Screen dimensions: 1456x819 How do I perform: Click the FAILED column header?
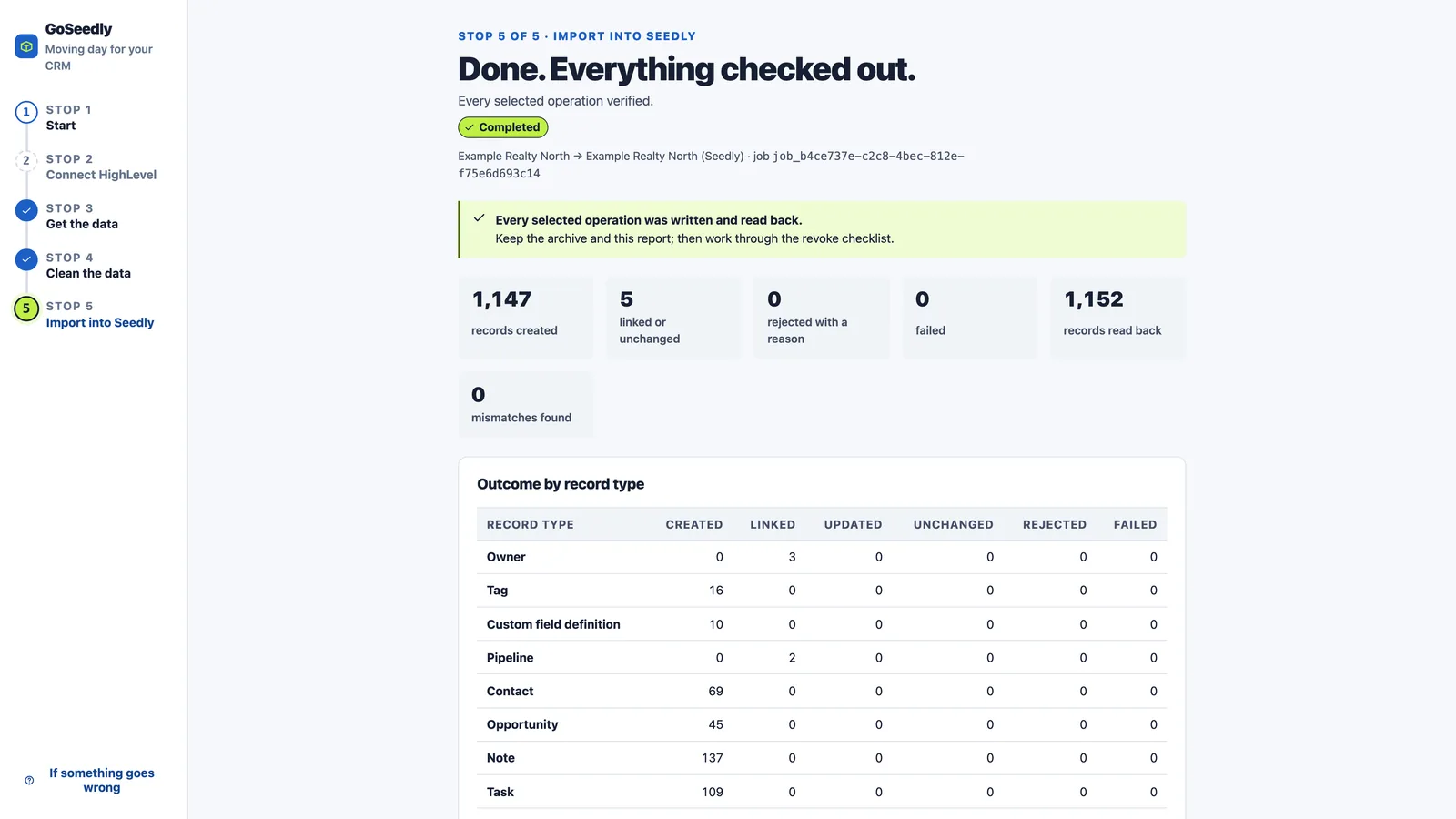(1135, 524)
